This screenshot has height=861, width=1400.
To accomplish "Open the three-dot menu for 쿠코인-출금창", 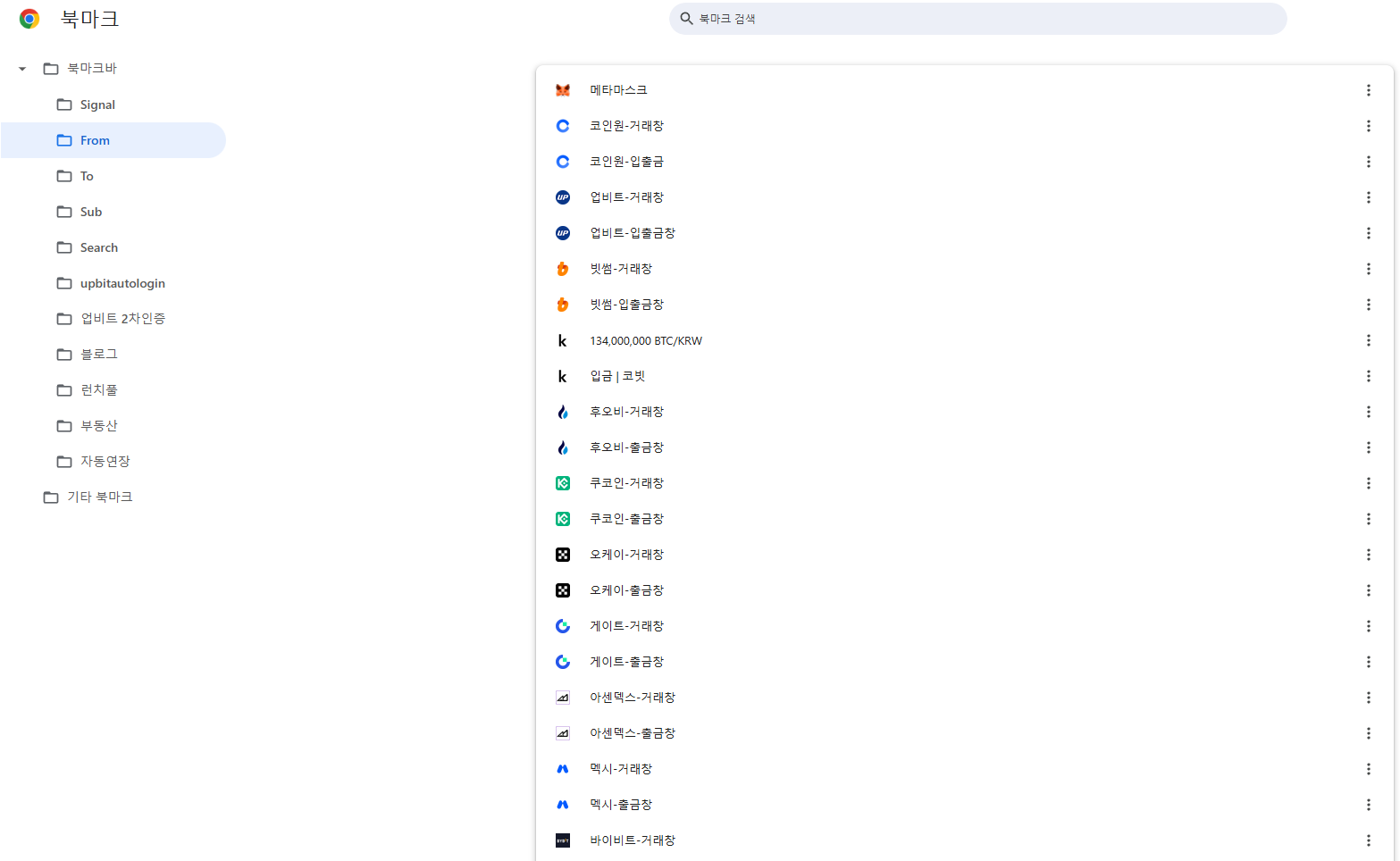I will [1368, 519].
